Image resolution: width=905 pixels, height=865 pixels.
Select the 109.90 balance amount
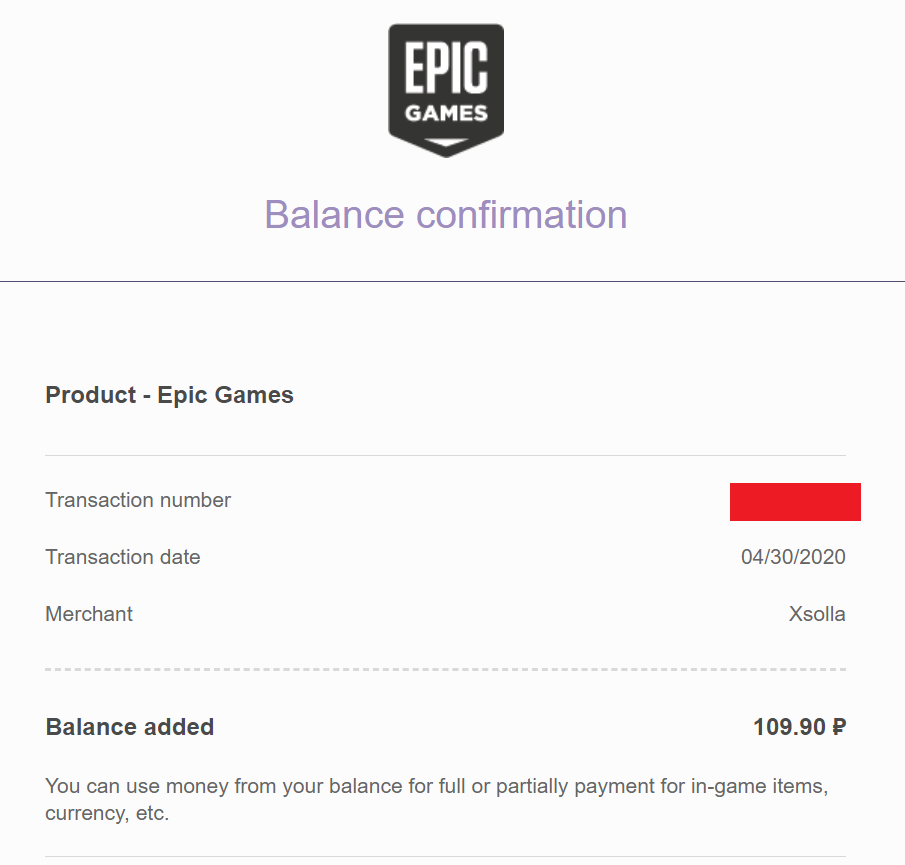pos(787,727)
